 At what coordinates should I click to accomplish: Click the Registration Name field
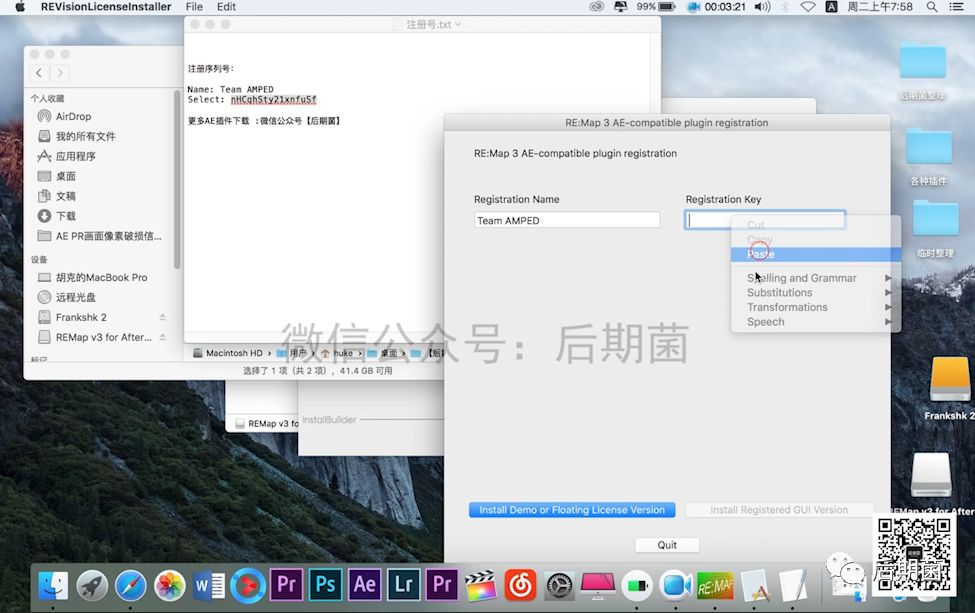click(566, 220)
